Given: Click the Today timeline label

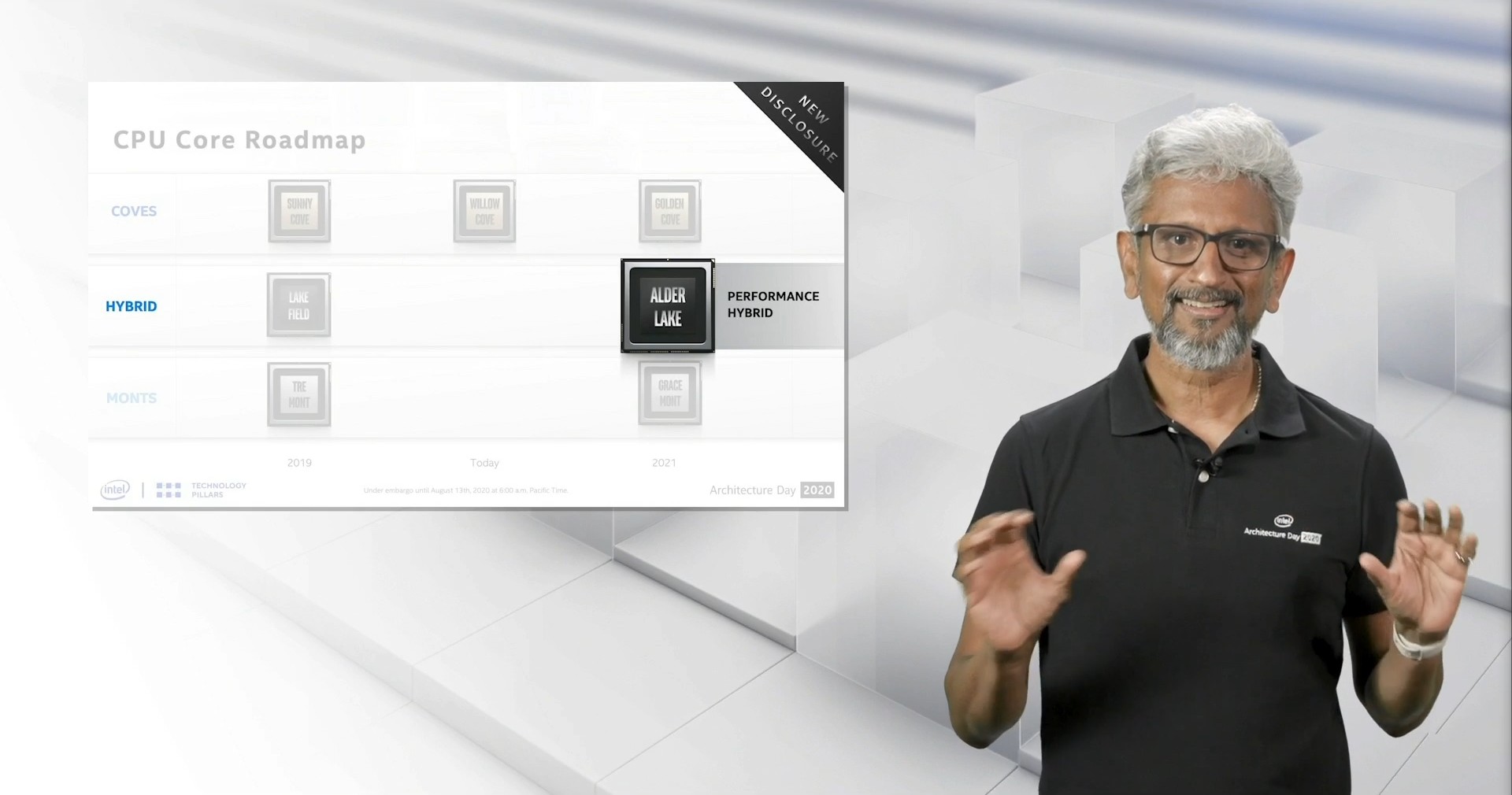Looking at the screenshot, I should point(484,463).
